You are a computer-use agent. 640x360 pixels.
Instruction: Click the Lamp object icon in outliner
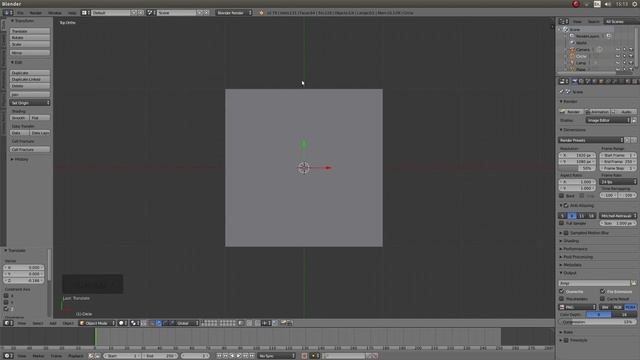(x=572, y=63)
